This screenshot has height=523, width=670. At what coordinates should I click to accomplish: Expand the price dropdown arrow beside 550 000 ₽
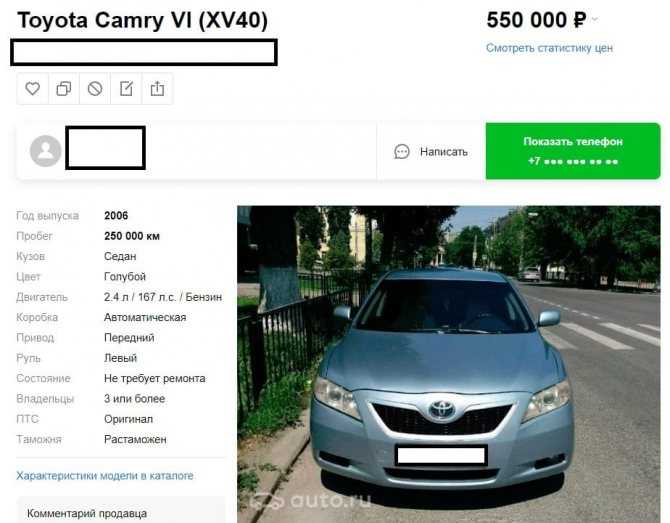pyautogui.click(x=595, y=19)
